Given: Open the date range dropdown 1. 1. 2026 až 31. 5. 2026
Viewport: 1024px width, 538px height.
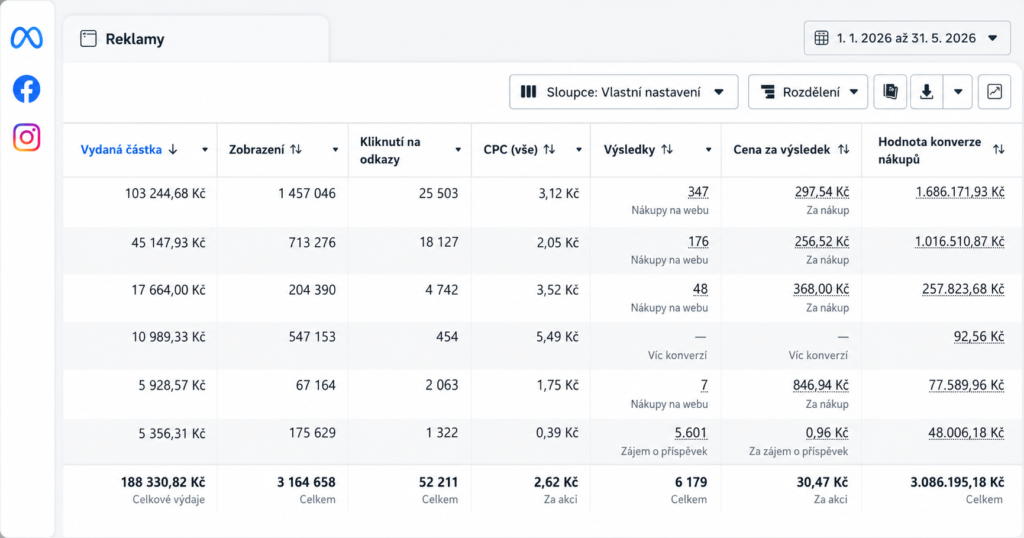Looking at the screenshot, I should [907, 38].
